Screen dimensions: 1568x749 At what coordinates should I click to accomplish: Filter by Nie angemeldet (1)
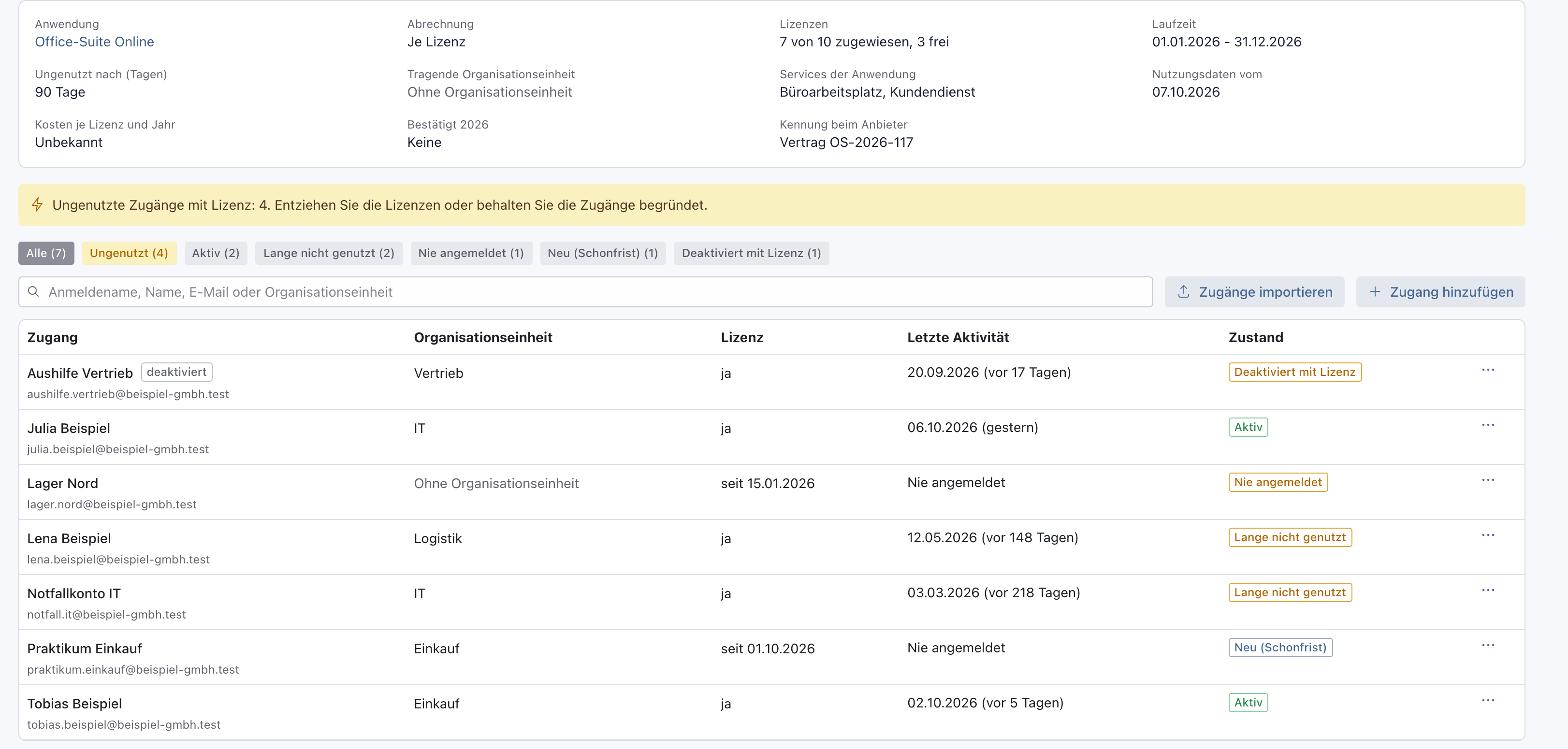pos(471,253)
